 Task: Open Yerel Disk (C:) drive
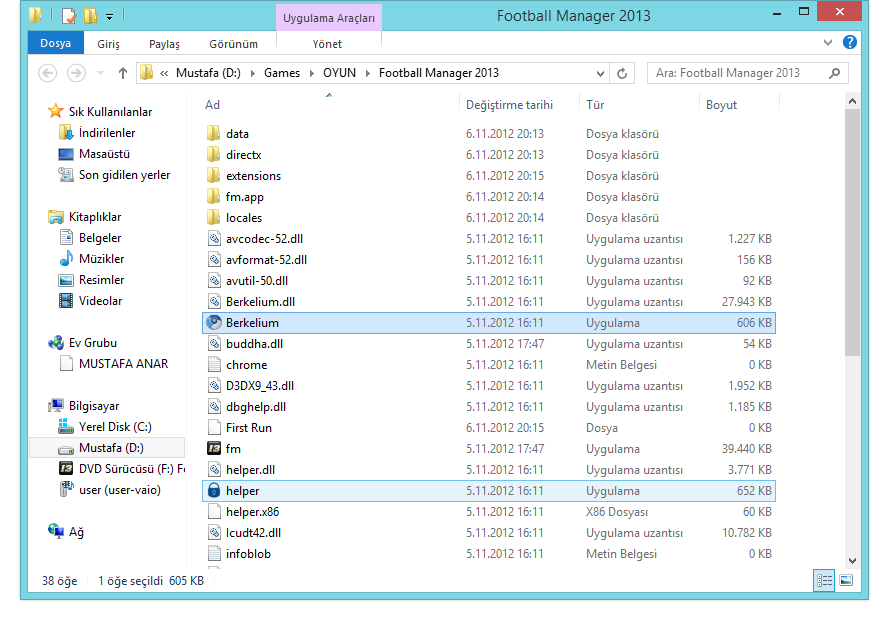click(115, 427)
